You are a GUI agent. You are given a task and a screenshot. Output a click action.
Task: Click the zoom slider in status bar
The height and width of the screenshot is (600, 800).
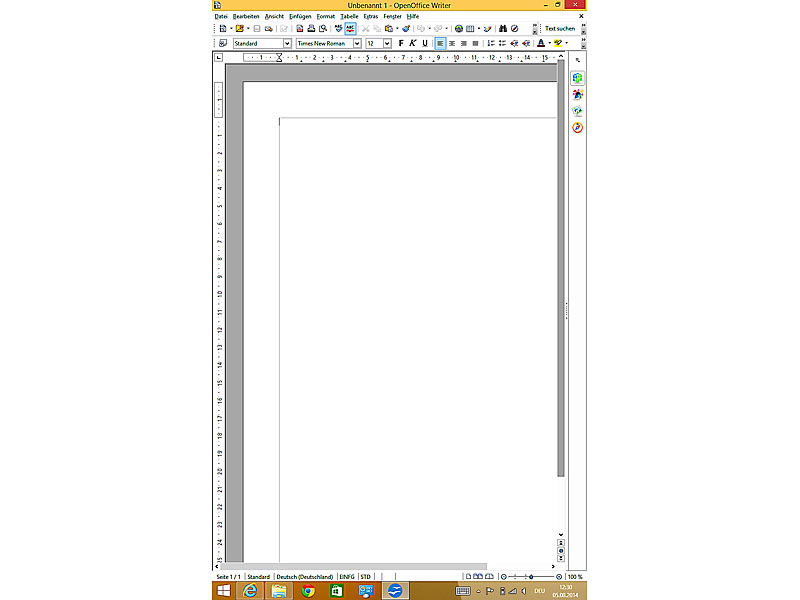(531, 577)
